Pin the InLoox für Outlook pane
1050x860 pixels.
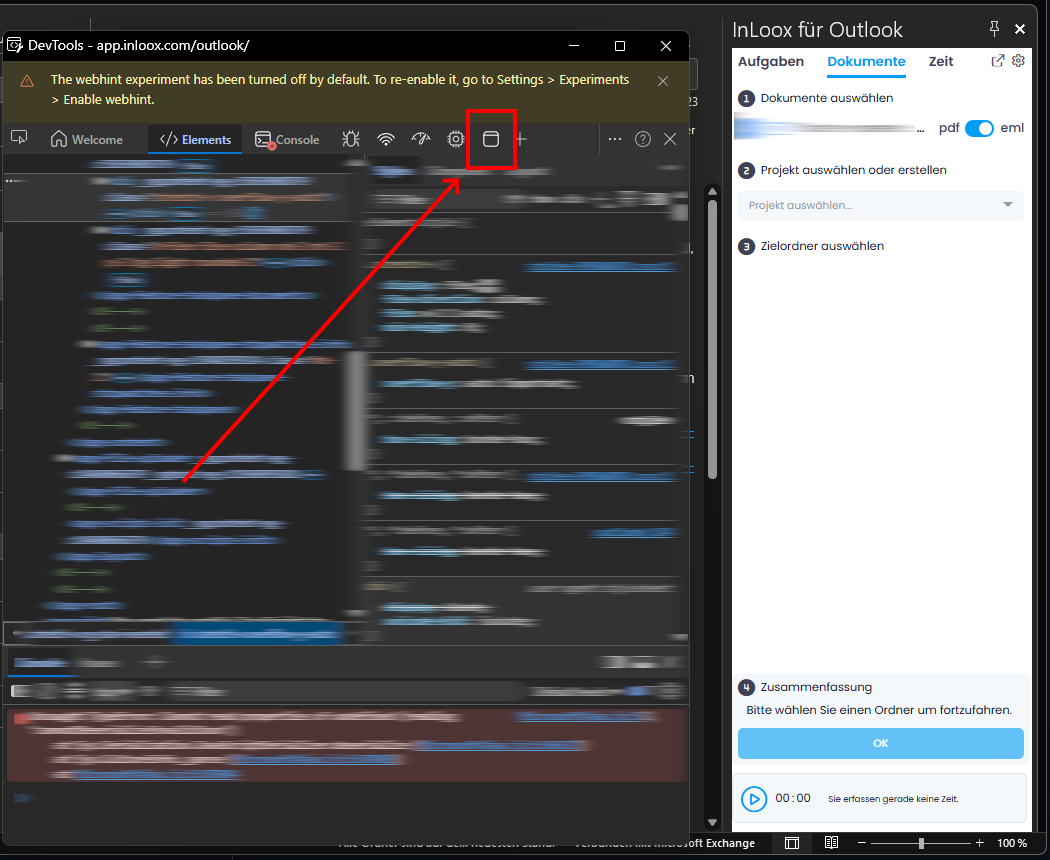pos(994,28)
